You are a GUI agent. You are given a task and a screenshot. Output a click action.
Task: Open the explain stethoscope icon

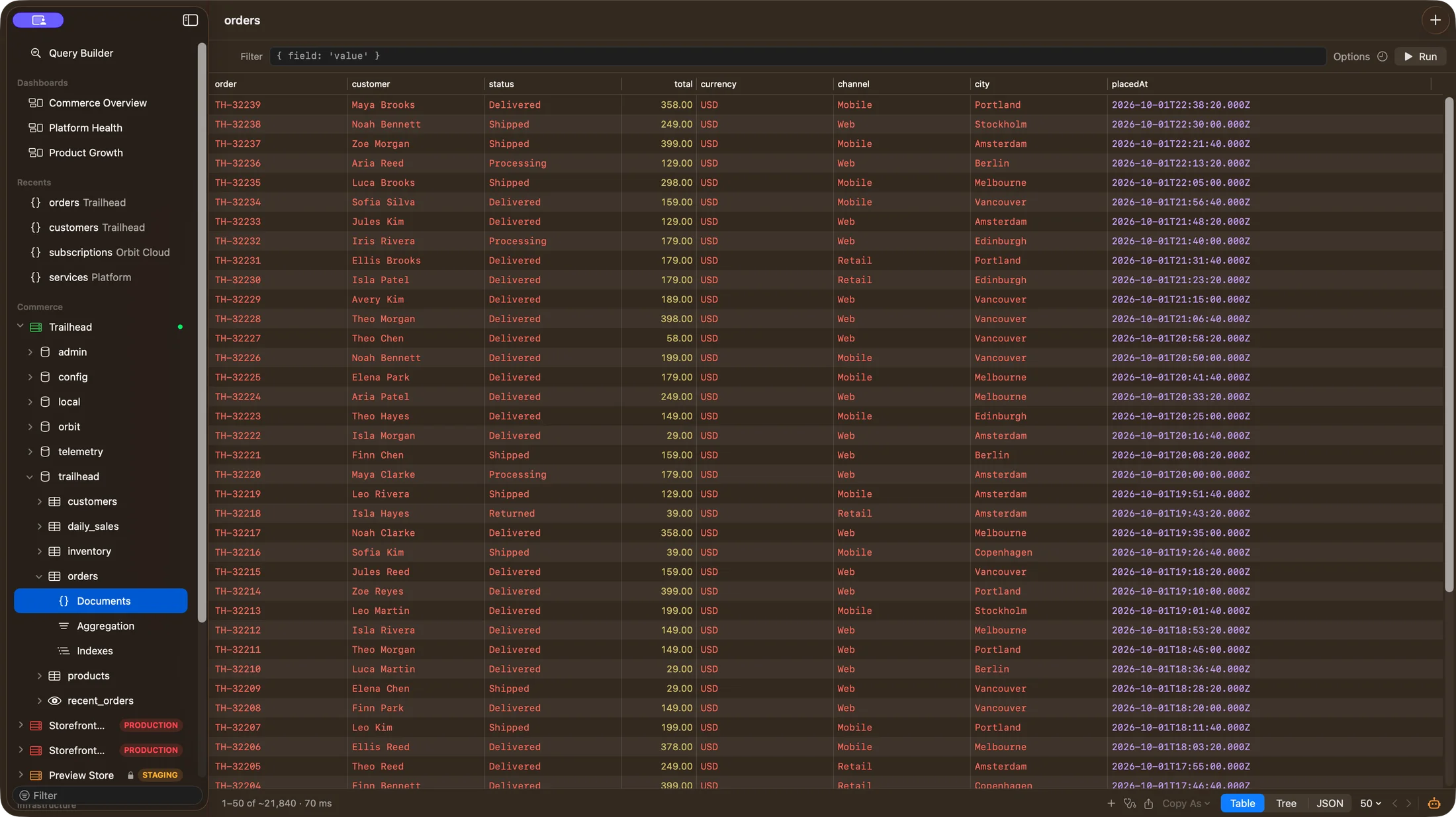(x=1129, y=803)
